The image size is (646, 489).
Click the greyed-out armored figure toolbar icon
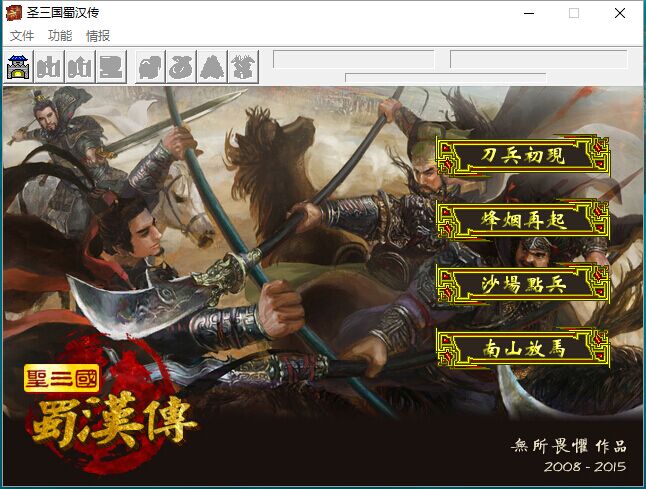(241, 67)
